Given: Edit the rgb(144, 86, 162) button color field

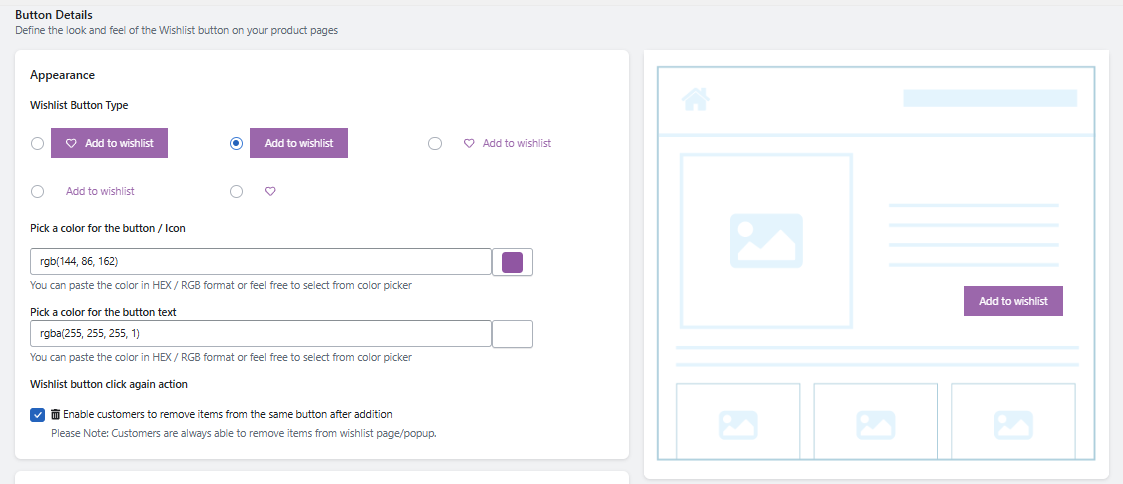Looking at the screenshot, I should pyautogui.click(x=261, y=261).
